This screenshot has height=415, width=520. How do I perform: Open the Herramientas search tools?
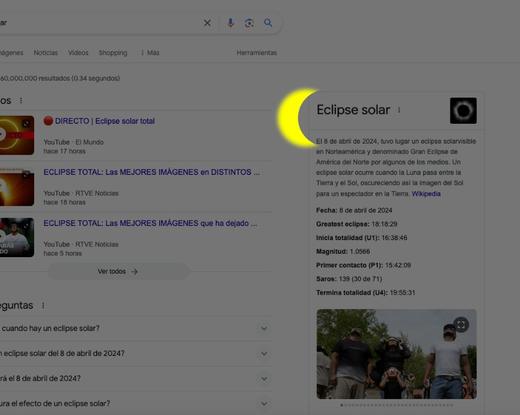click(257, 53)
